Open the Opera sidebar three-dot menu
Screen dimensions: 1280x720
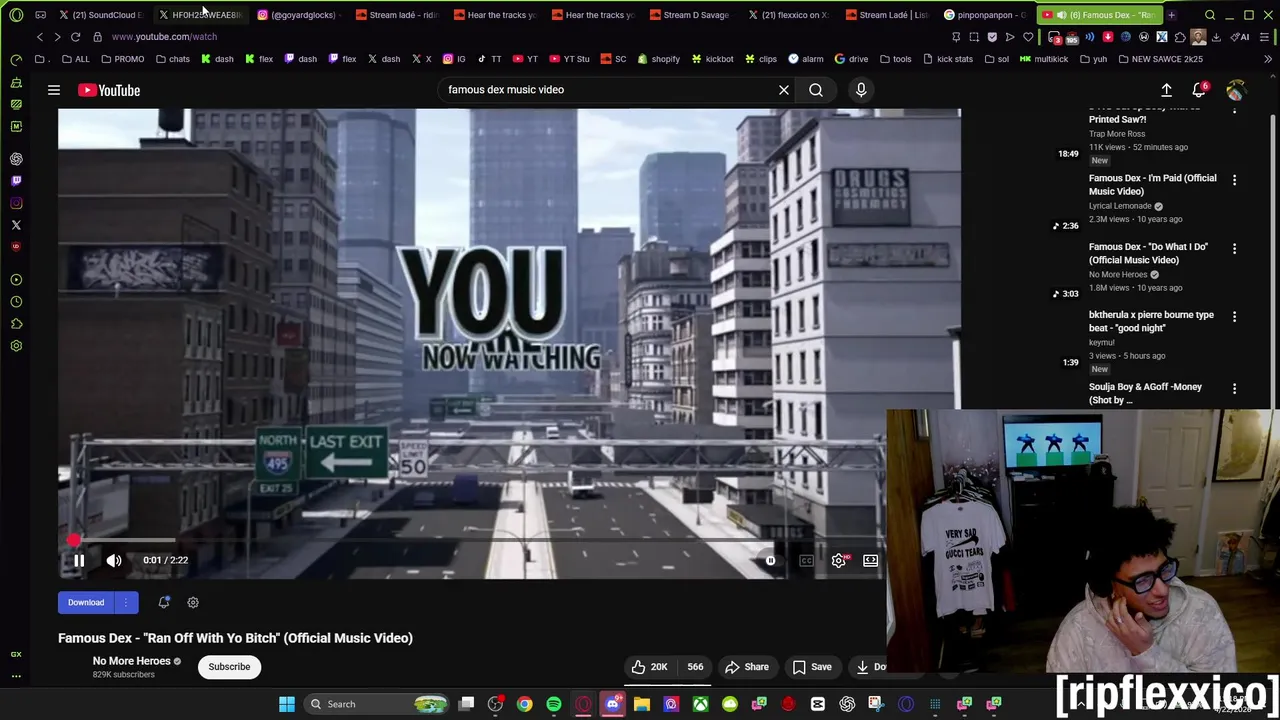(x=16, y=677)
